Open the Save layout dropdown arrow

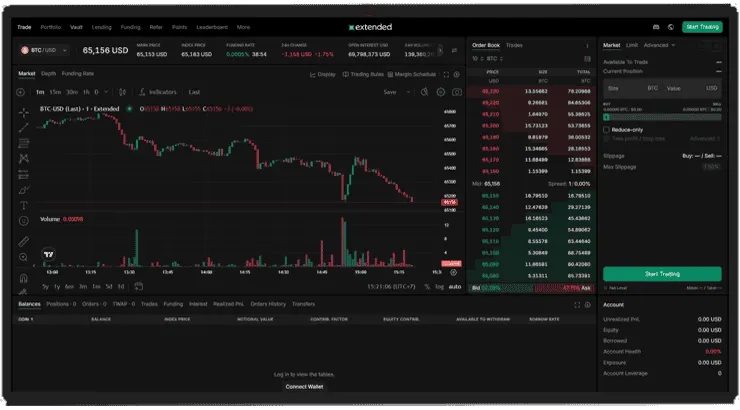coord(408,92)
